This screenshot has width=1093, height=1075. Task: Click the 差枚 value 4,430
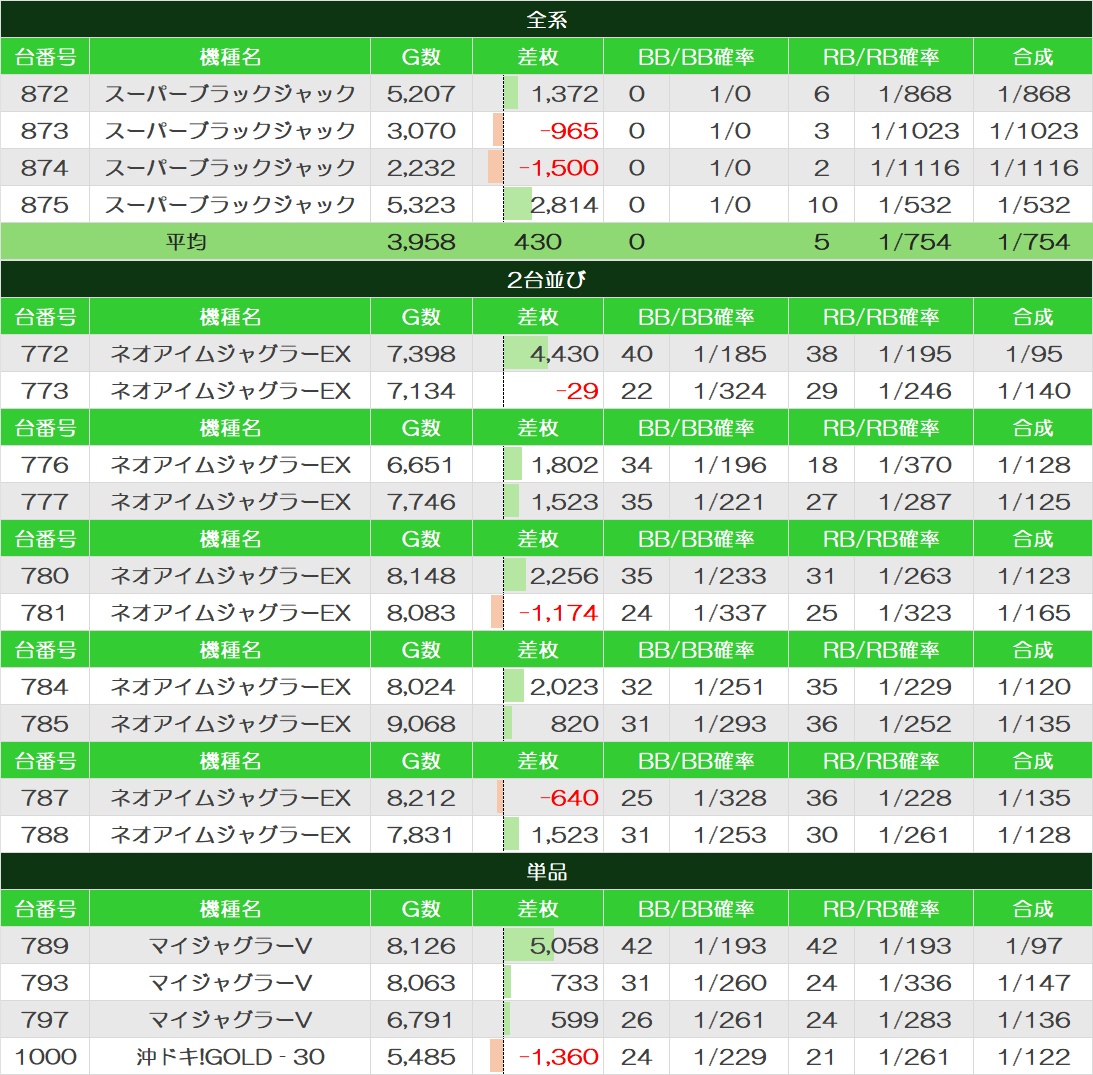coord(564,353)
